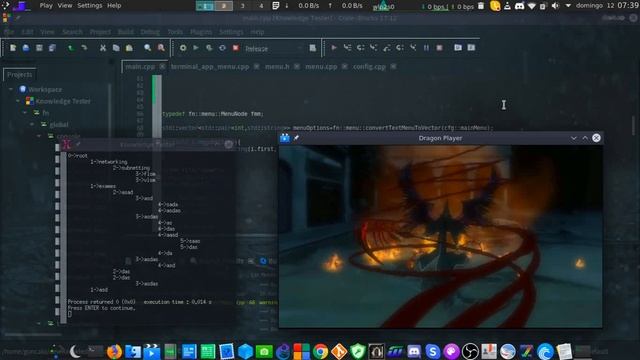Click the Show select target dialog icon
Screen dimensions: 640x360
[313, 48]
